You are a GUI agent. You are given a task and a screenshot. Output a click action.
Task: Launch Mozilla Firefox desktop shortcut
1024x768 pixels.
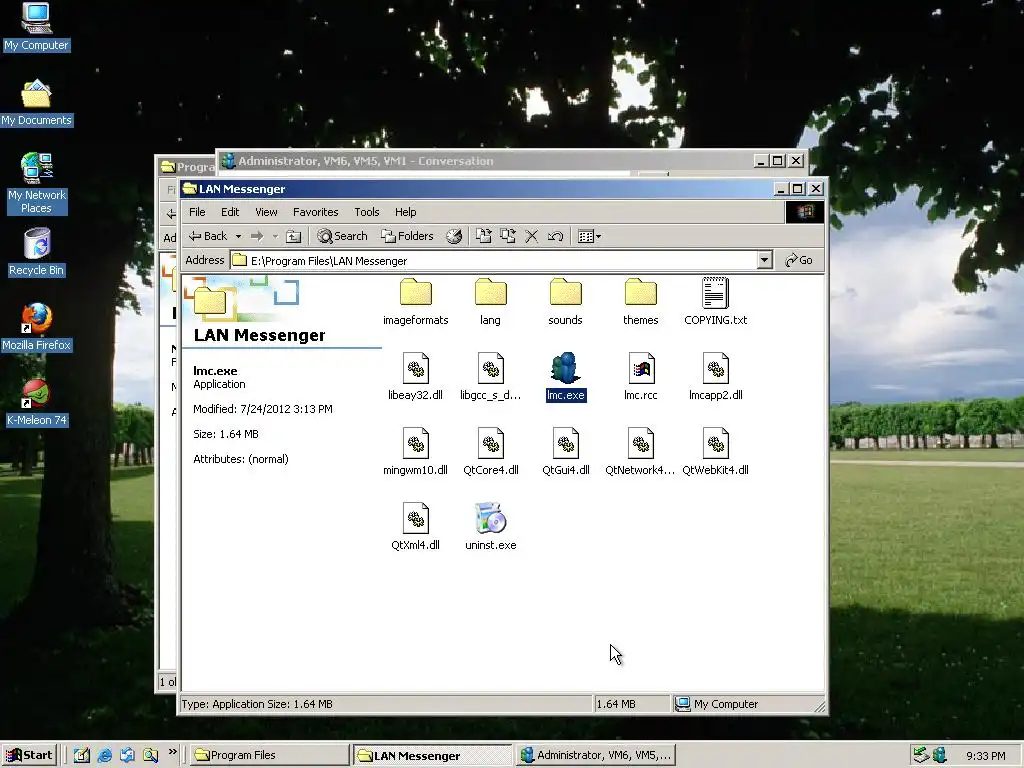(x=37, y=327)
